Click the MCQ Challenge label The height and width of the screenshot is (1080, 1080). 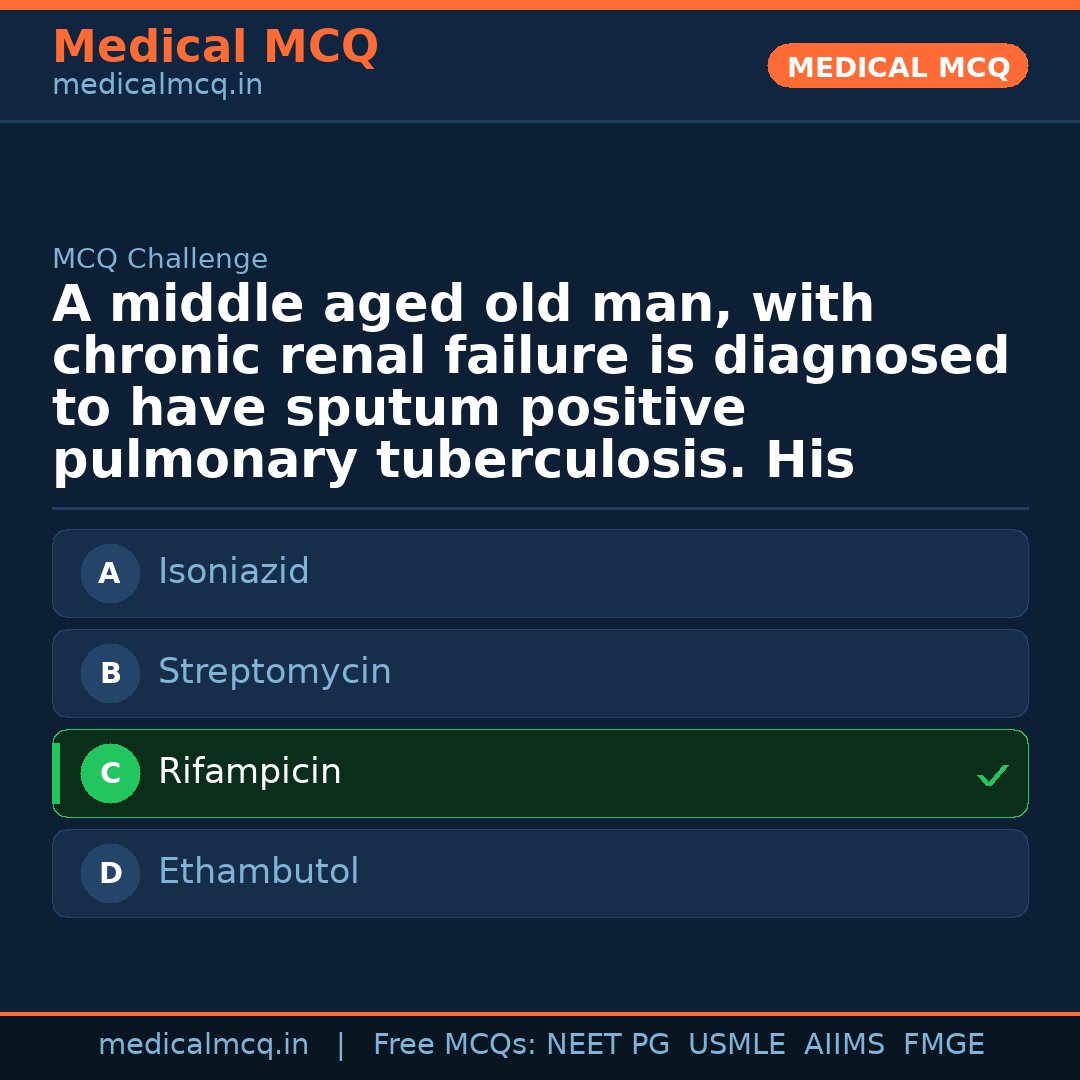pos(160,260)
